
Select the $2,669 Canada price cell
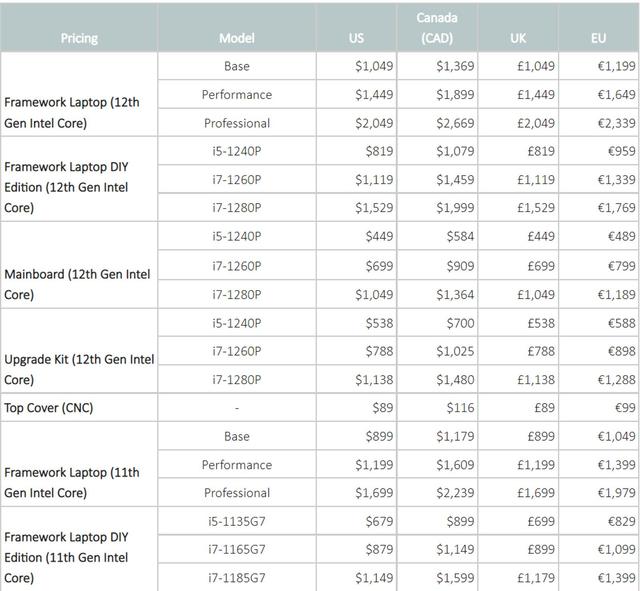[437, 123]
